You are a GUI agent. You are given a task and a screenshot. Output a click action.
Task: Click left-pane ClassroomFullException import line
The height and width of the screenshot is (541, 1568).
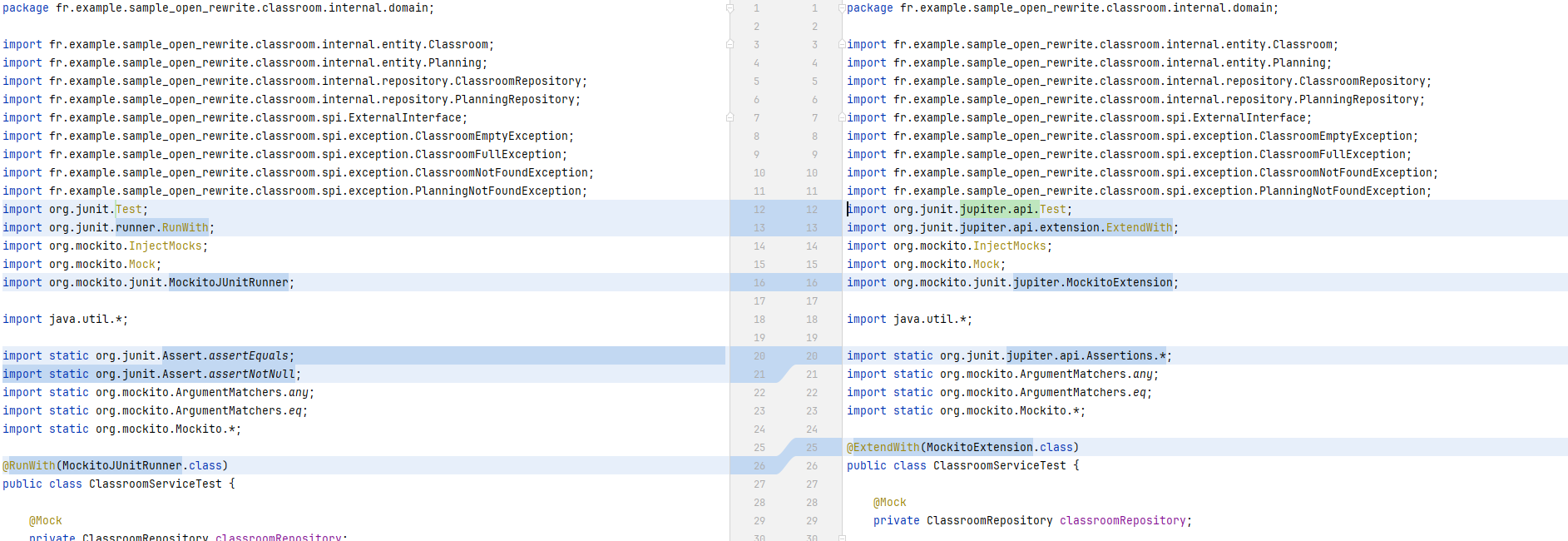284,155
